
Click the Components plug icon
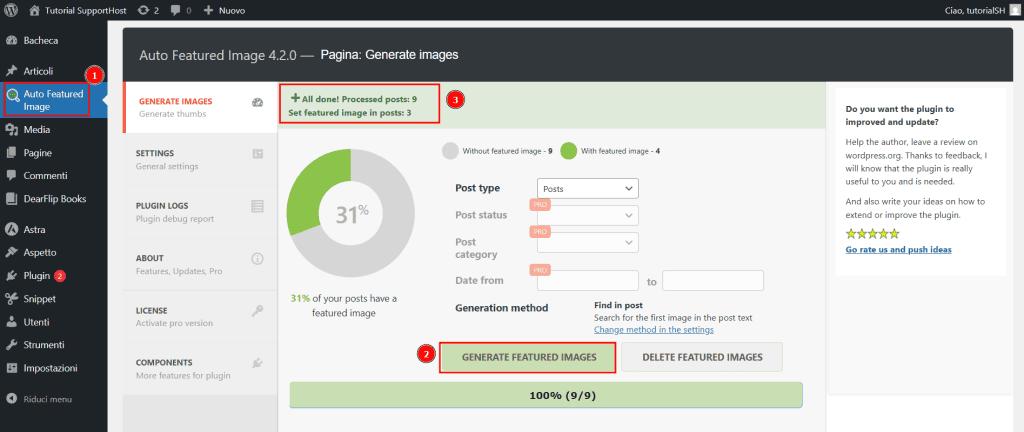[x=257, y=363]
